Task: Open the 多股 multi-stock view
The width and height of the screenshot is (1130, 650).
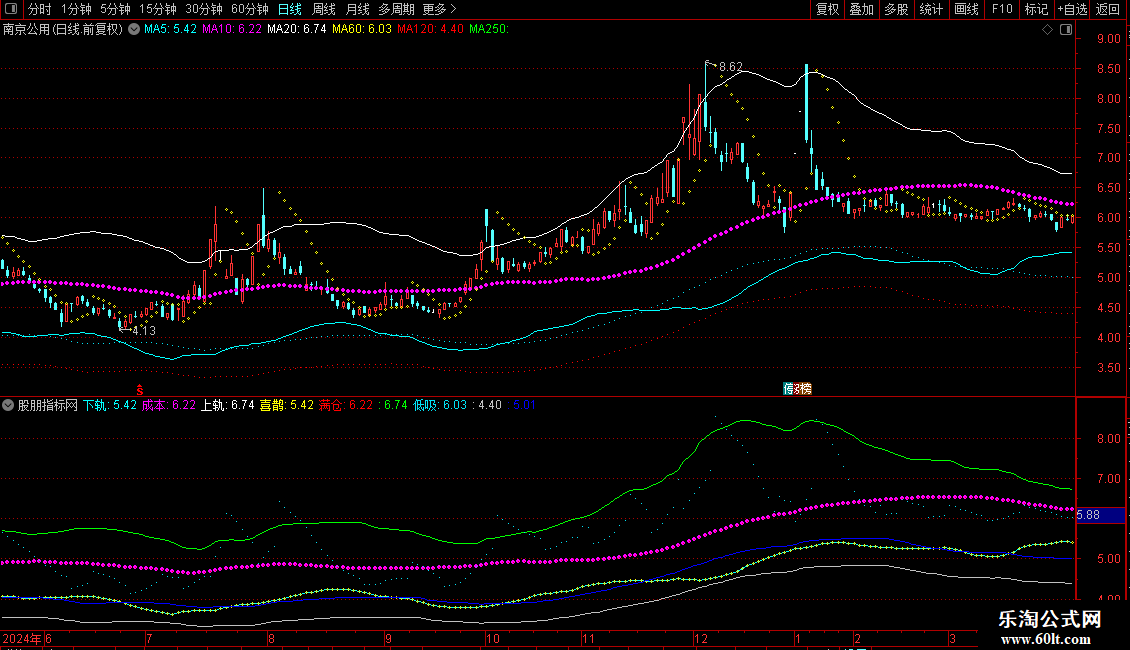Action: (897, 9)
